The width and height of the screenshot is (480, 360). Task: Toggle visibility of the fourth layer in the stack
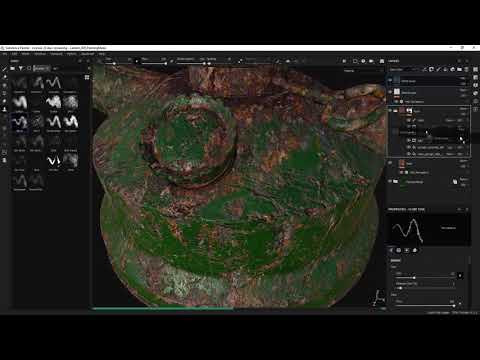point(390,163)
